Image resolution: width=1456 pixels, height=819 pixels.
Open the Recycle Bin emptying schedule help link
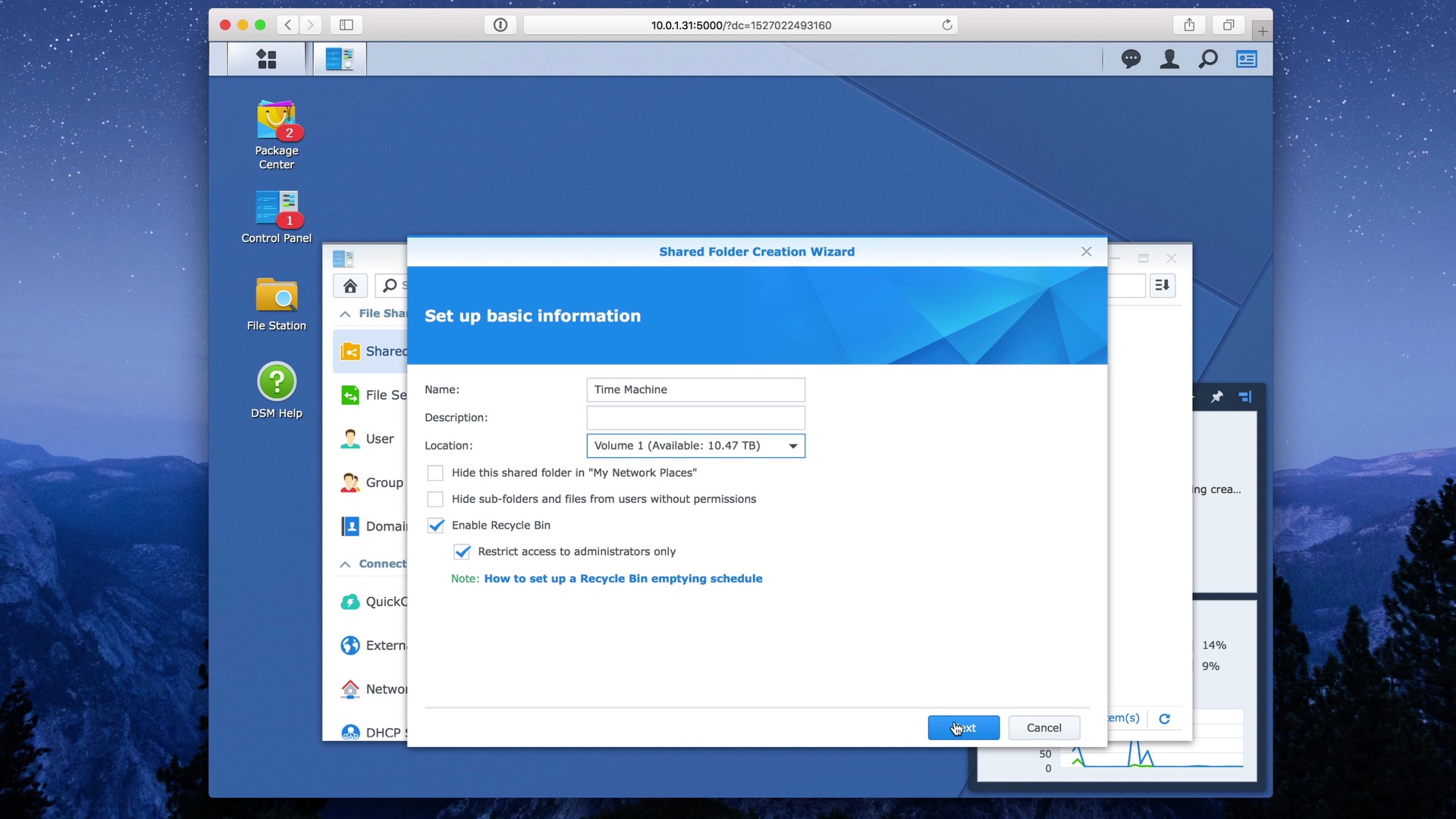[622, 578]
